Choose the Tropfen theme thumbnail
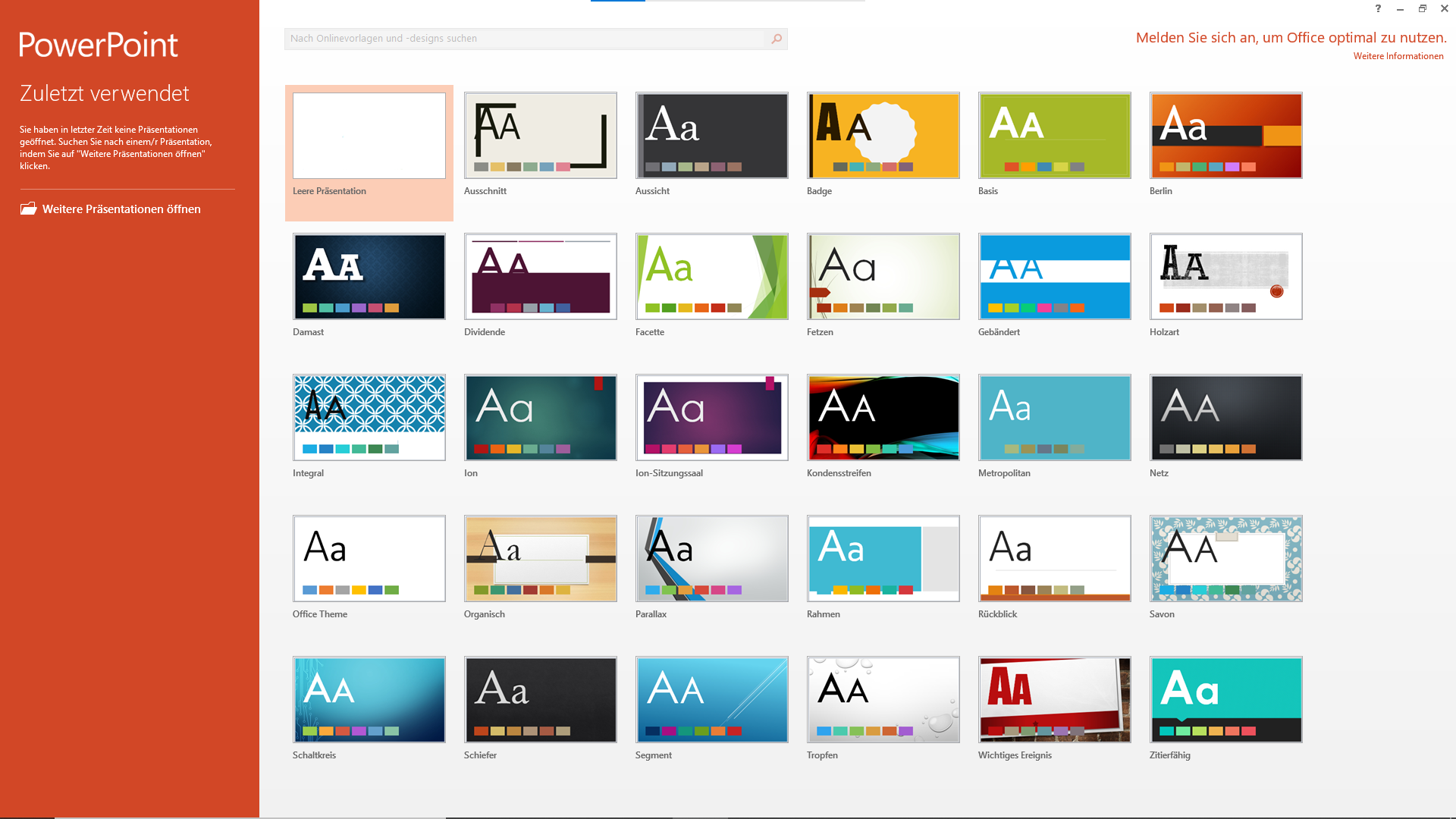The width and height of the screenshot is (1456, 819). 883,700
